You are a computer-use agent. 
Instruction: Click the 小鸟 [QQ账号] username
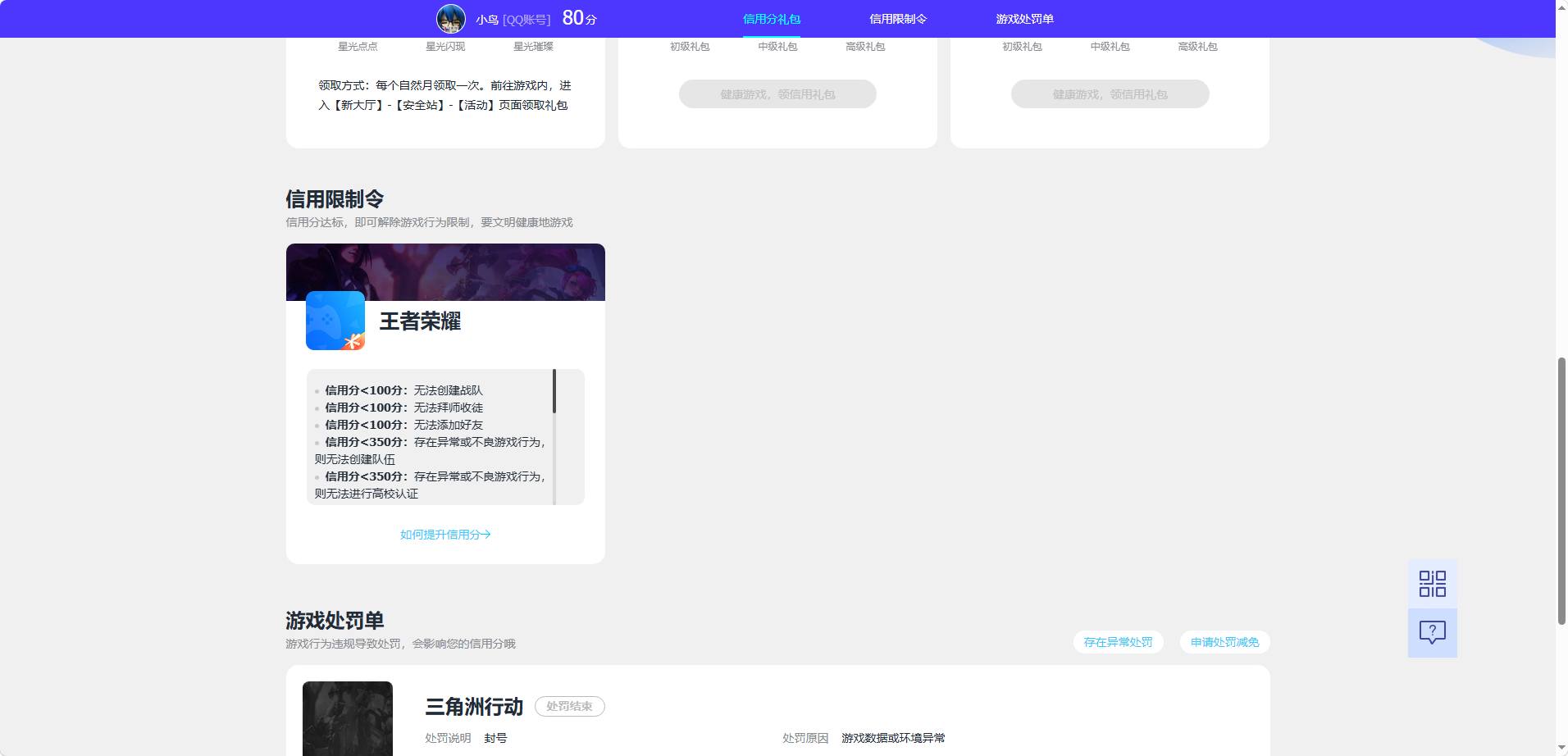[513, 19]
